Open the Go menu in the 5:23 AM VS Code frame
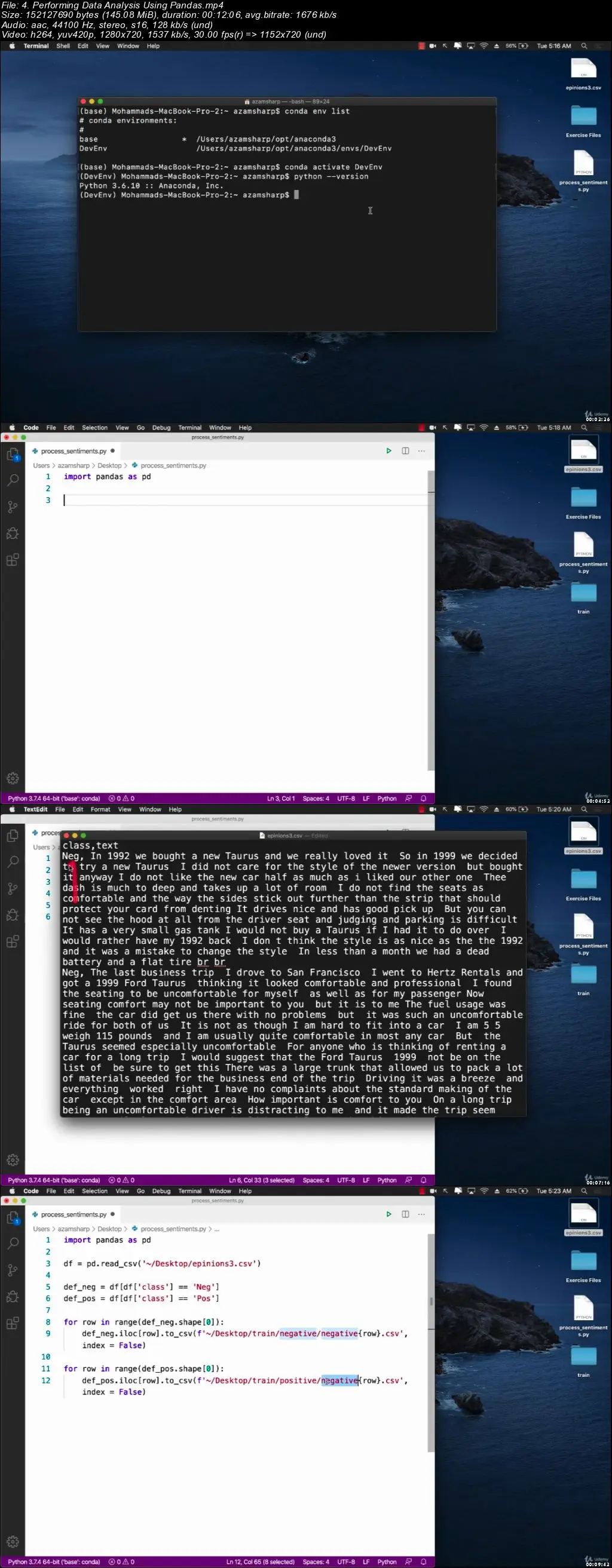This screenshot has height=1568, width=612. coord(140,1191)
